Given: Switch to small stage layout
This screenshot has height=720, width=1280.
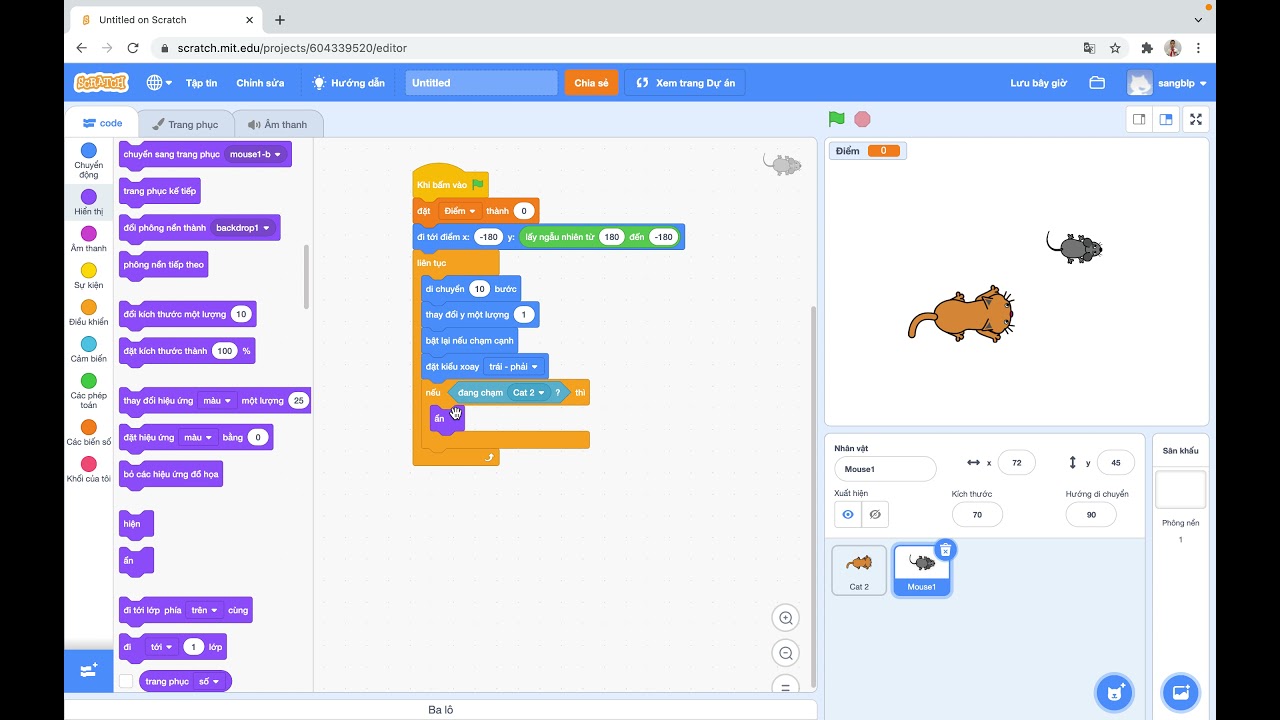Looking at the screenshot, I should click(x=1139, y=119).
